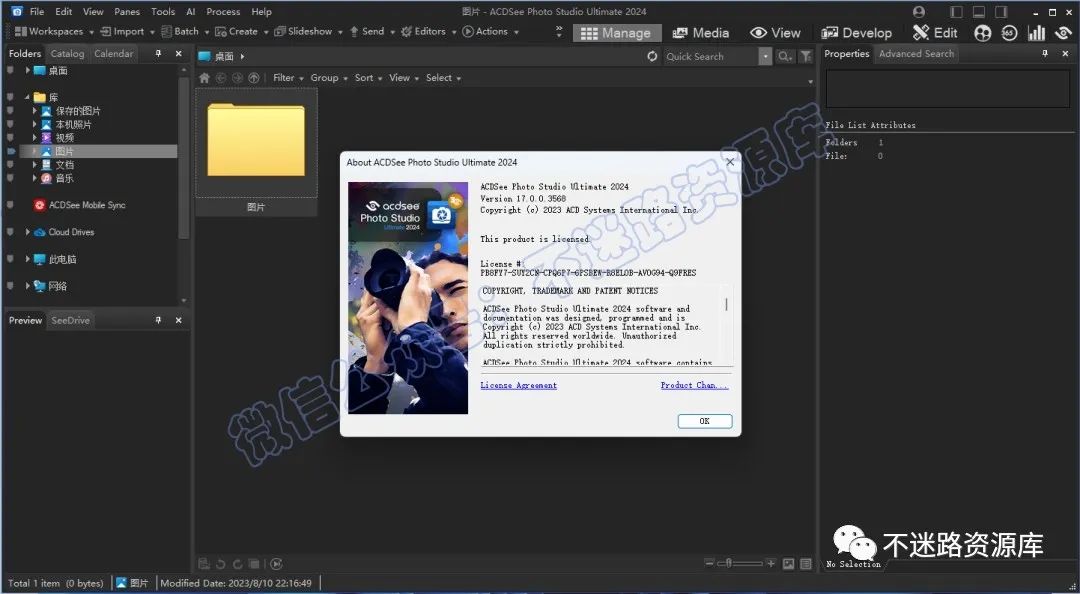Click the user account icon

click(918, 12)
